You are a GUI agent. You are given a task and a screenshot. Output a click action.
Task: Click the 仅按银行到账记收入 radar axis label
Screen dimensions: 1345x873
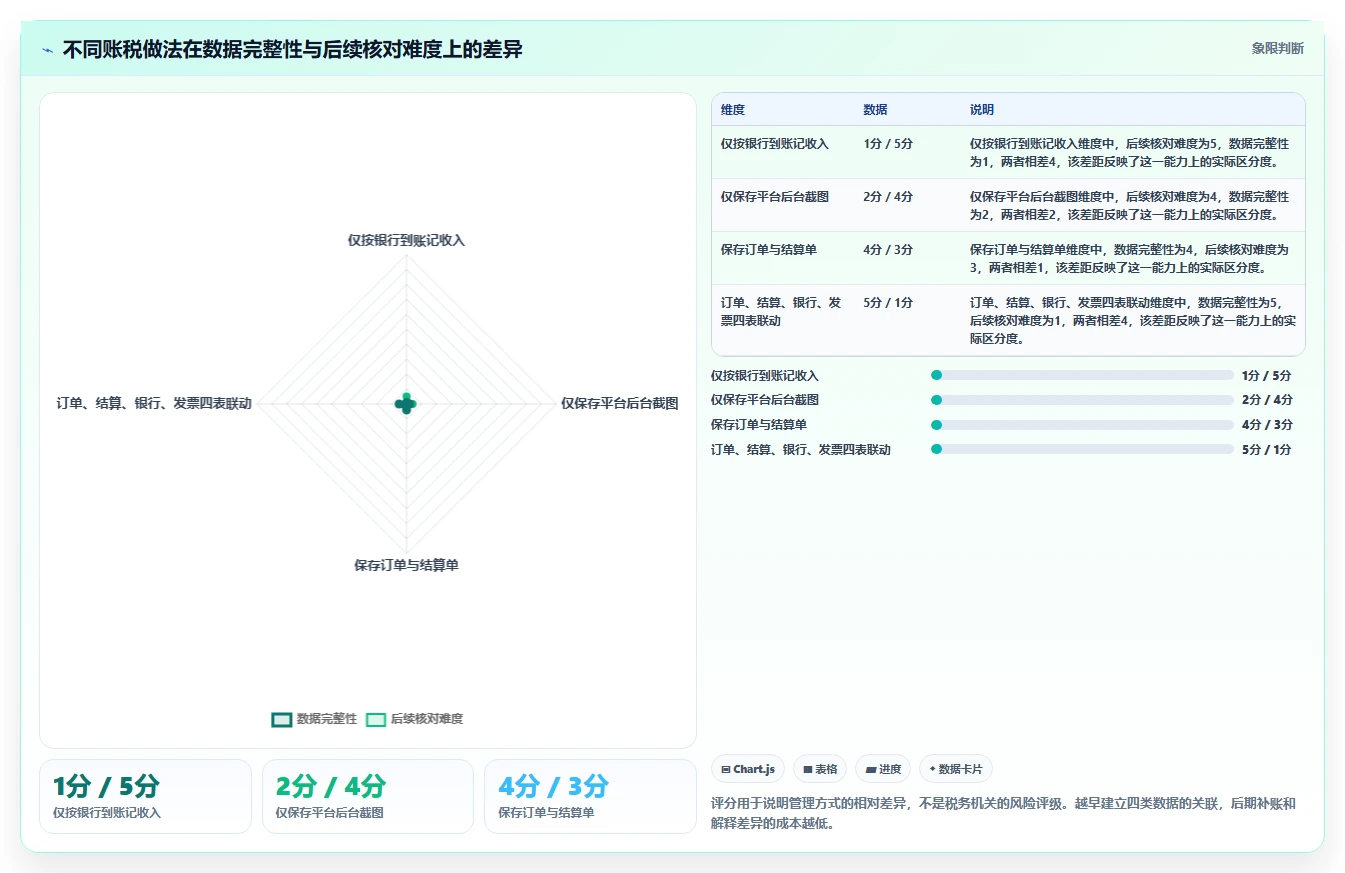[x=406, y=240]
